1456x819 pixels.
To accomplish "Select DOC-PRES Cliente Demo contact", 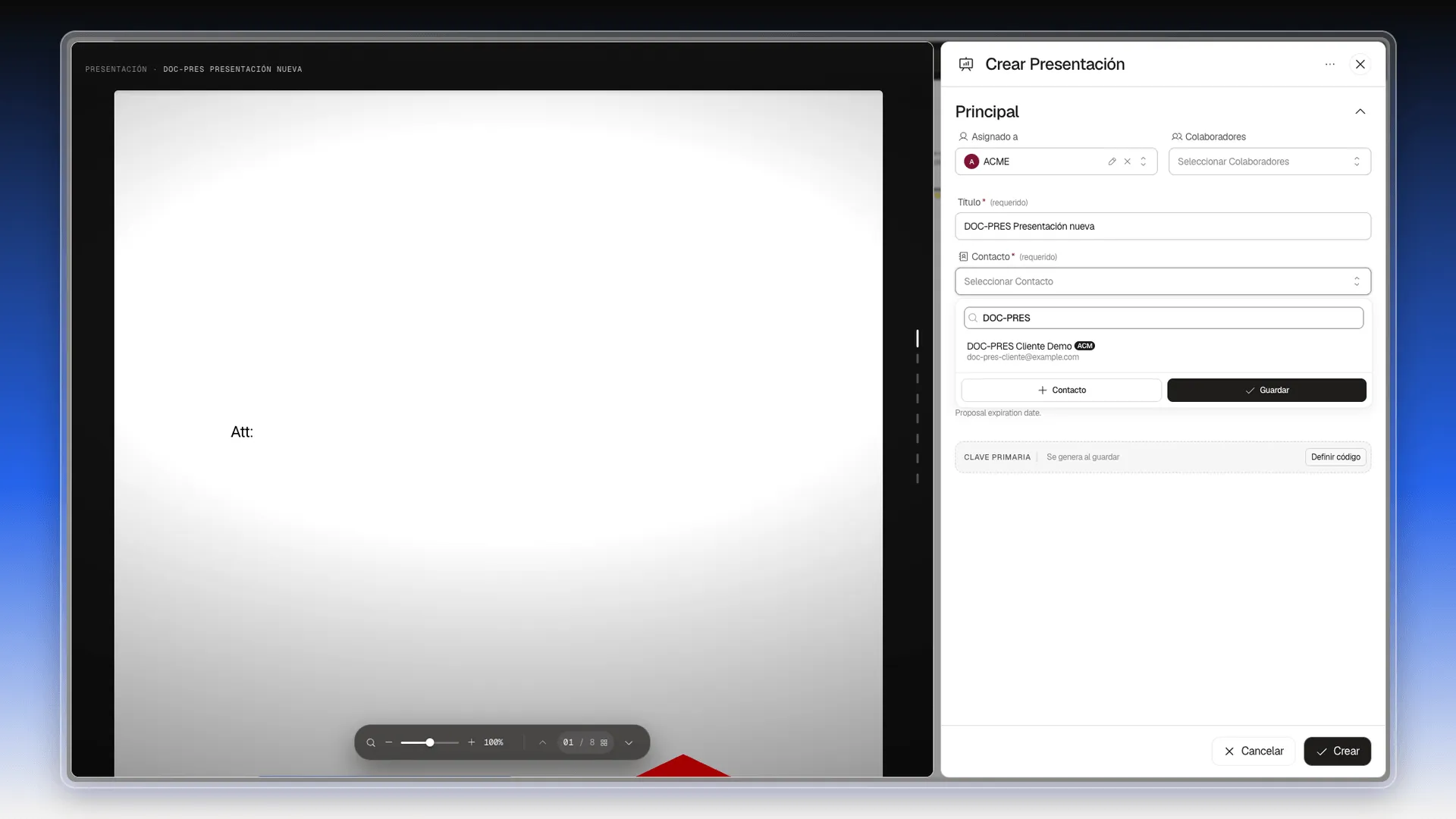I will (x=1163, y=351).
